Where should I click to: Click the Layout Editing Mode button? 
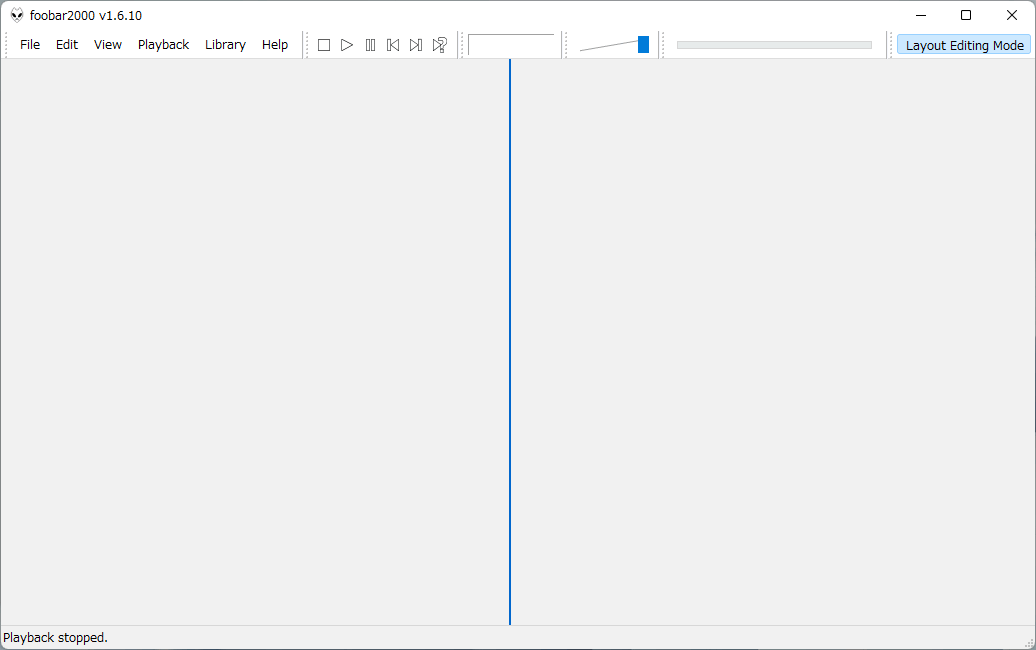963,44
